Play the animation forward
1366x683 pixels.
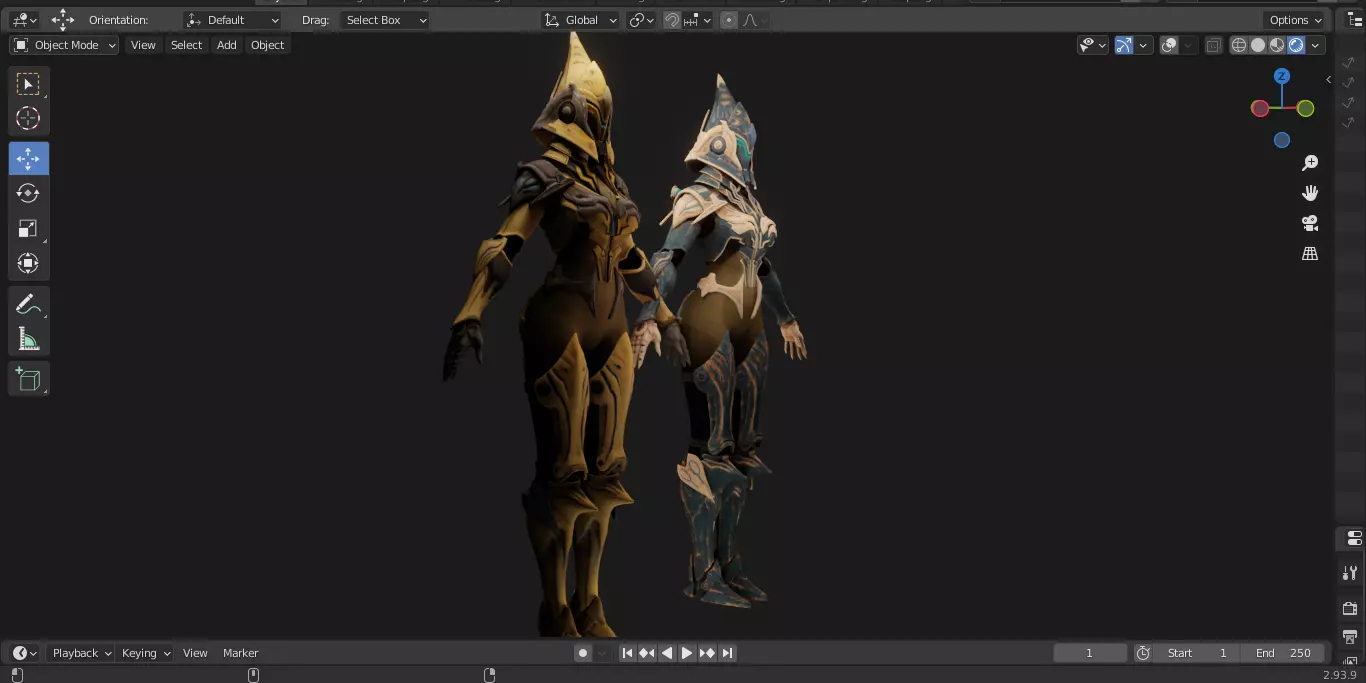[687, 653]
